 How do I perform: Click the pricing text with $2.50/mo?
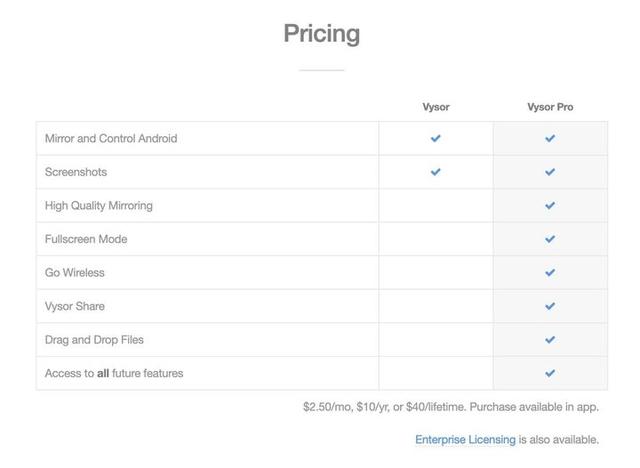(x=451, y=407)
